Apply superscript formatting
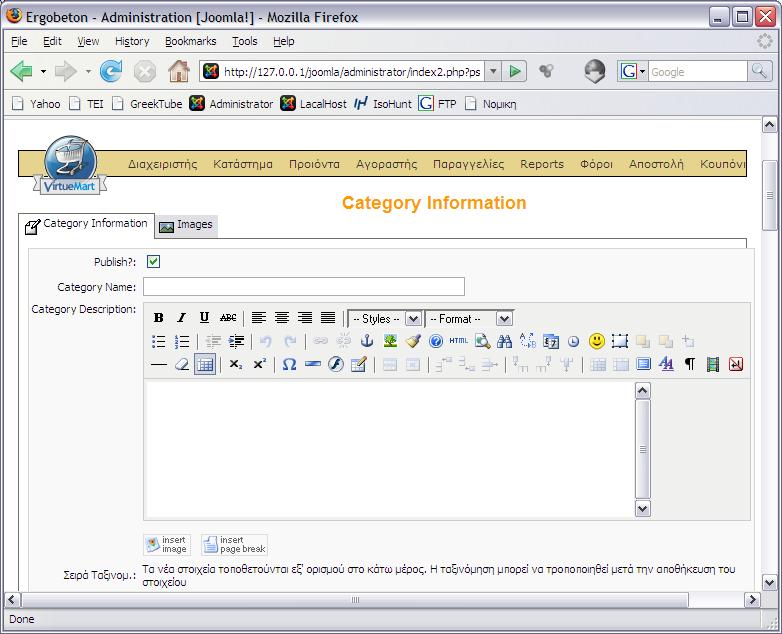782x634 pixels. (x=259, y=365)
